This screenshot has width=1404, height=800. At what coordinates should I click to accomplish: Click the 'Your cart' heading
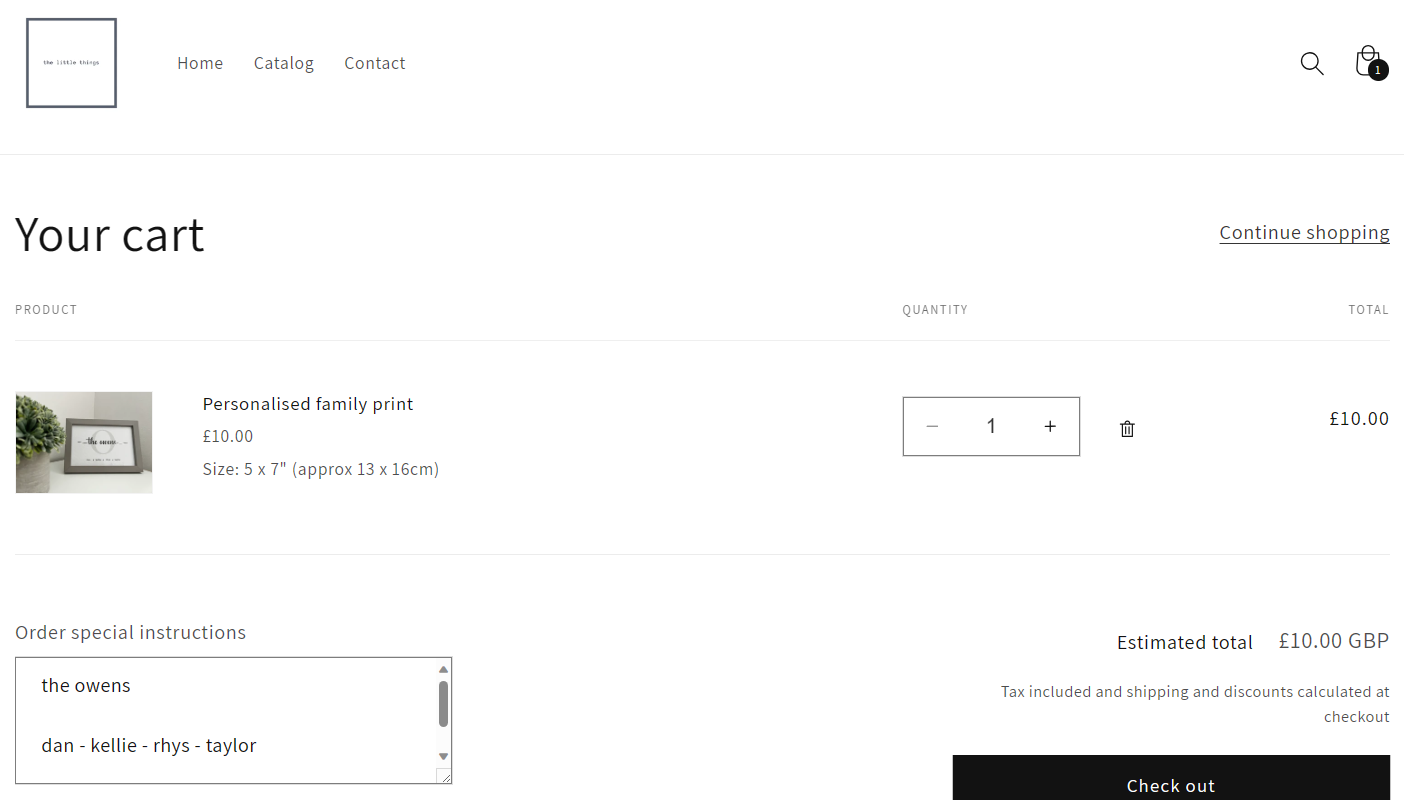point(110,235)
